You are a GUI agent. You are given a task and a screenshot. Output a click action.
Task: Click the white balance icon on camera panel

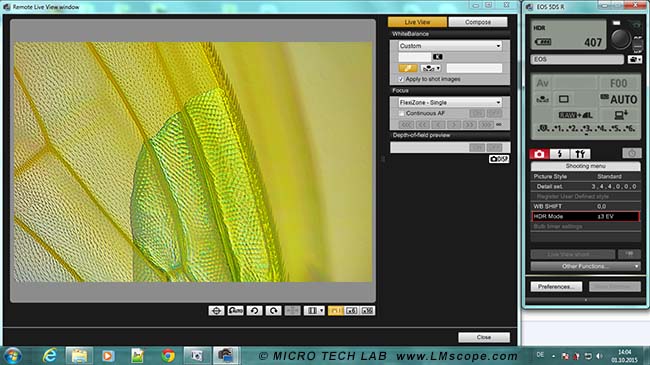point(543,100)
